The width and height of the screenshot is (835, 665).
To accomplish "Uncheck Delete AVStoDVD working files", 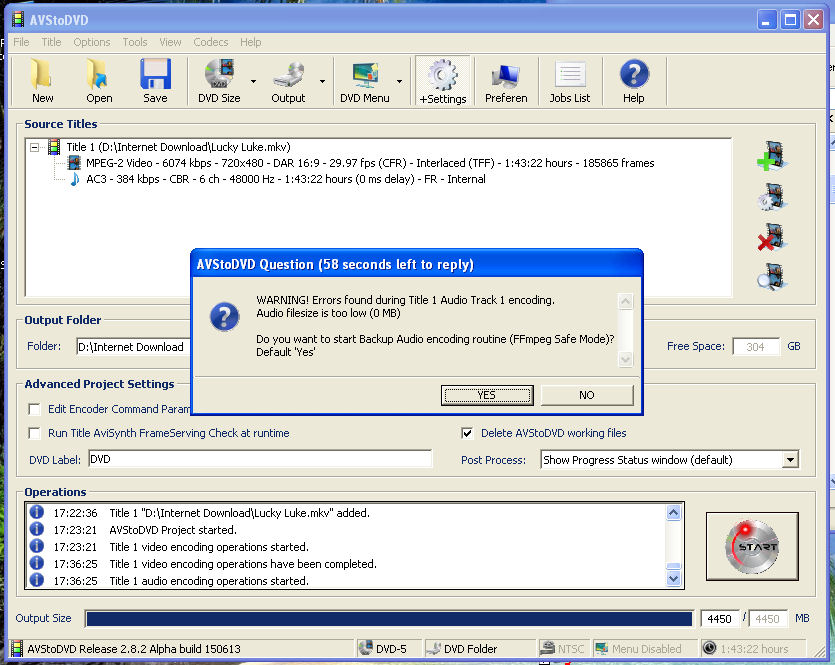I will [467, 433].
